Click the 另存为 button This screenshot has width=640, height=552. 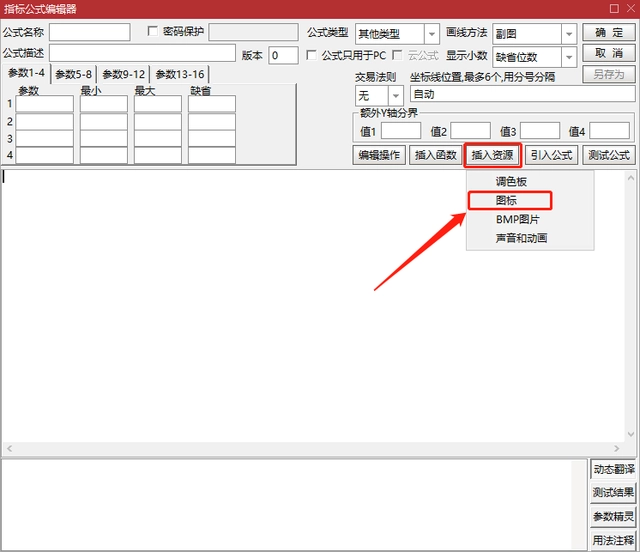[609, 74]
